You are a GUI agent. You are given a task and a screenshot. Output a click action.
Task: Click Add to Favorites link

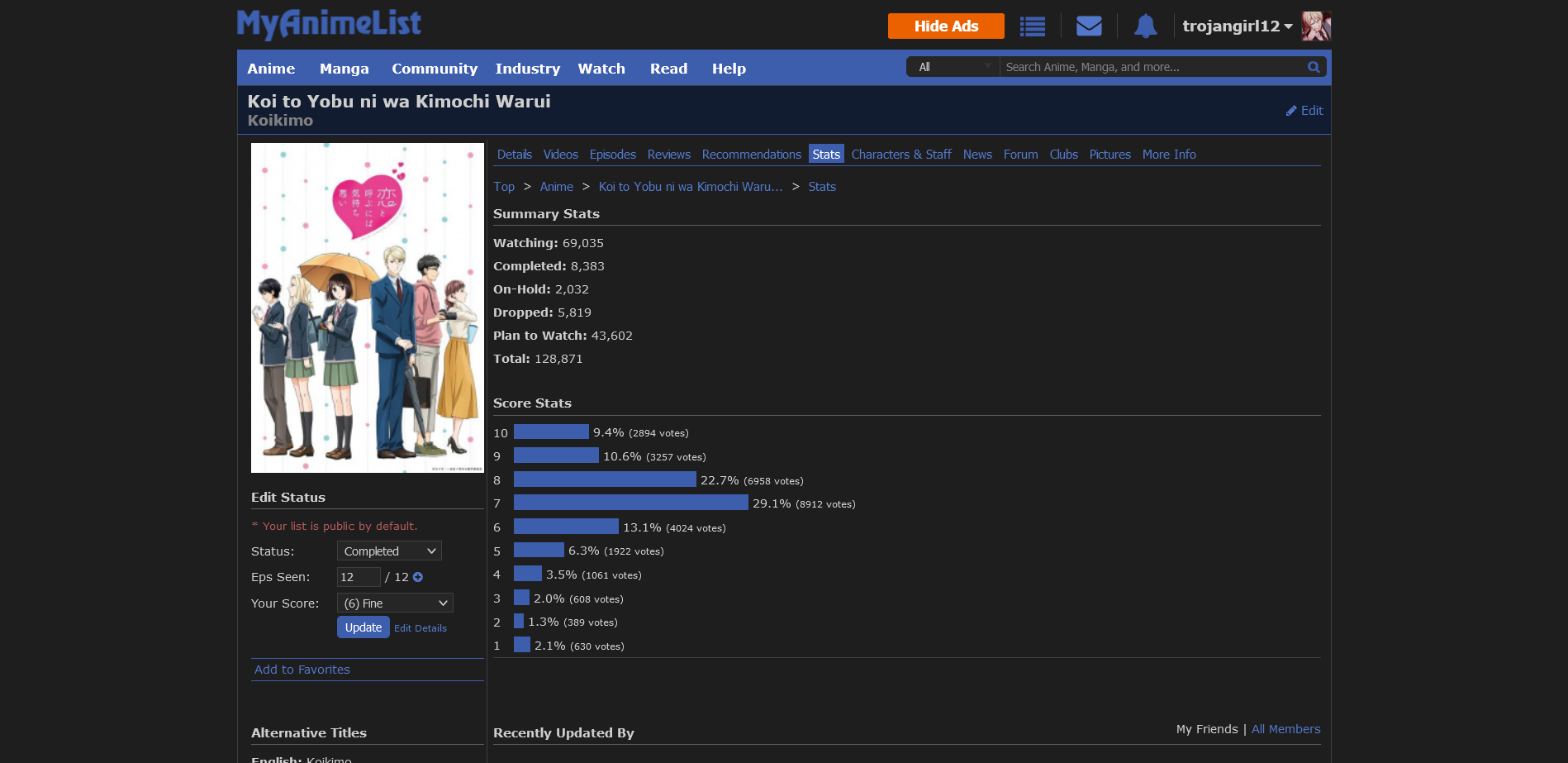[302, 670]
